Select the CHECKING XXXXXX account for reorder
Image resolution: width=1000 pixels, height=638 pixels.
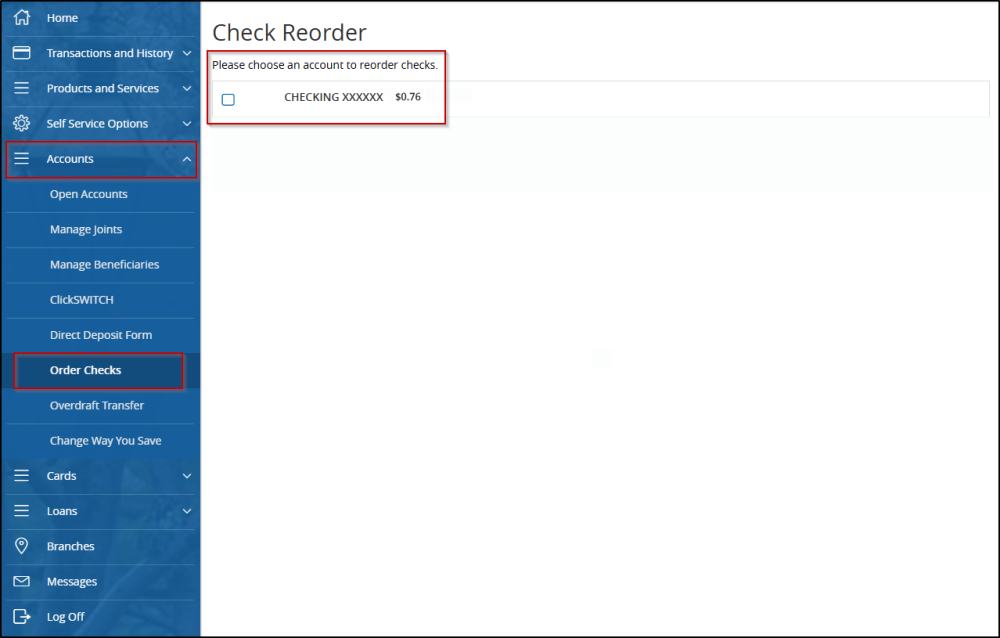tap(333, 98)
